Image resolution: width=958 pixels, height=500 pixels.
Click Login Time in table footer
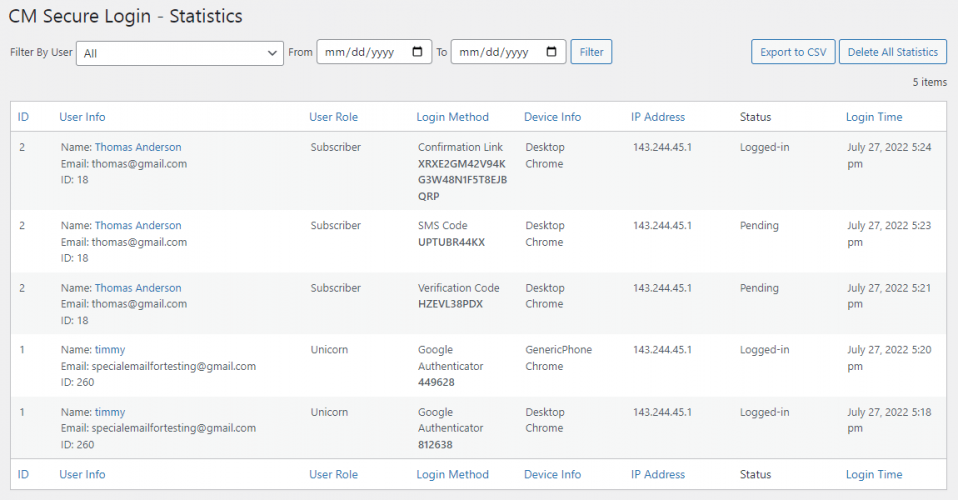(874, 474)
